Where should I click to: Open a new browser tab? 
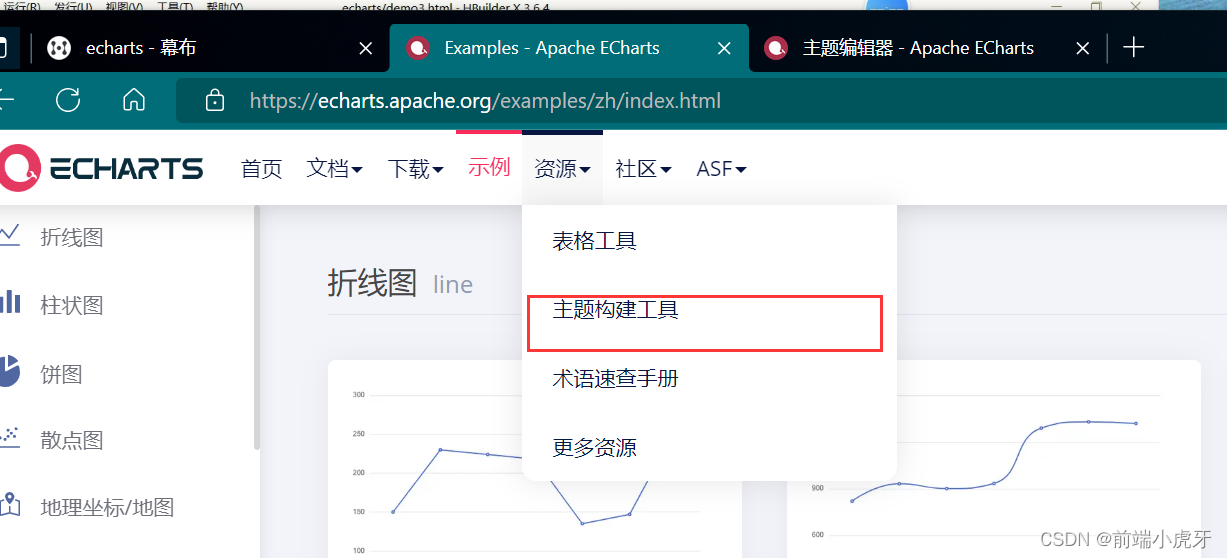click(x=1133, y=48)
